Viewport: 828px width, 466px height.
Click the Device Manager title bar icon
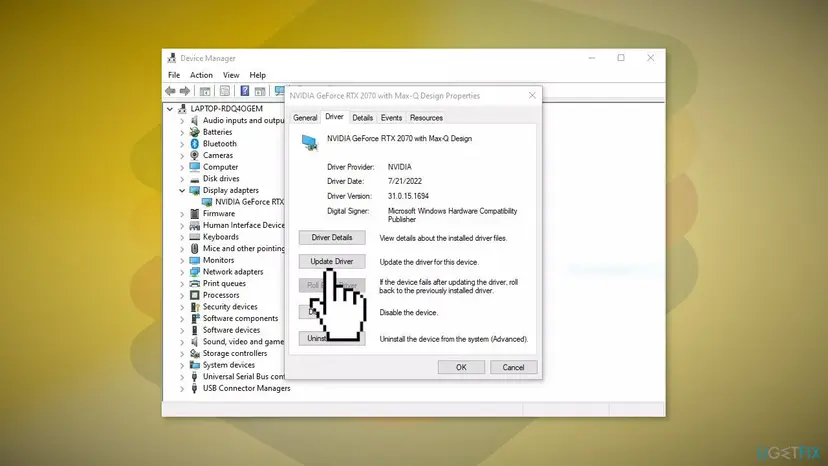coord(172,58)
